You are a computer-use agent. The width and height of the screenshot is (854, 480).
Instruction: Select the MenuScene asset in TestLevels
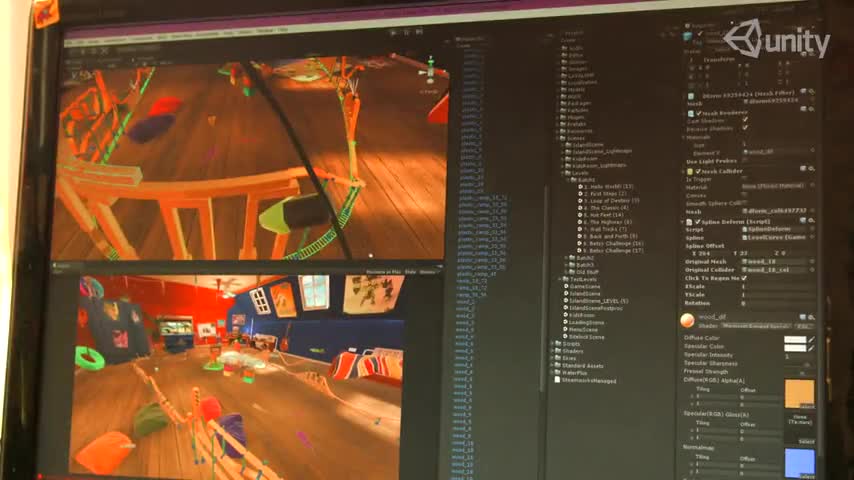[581, 330]
